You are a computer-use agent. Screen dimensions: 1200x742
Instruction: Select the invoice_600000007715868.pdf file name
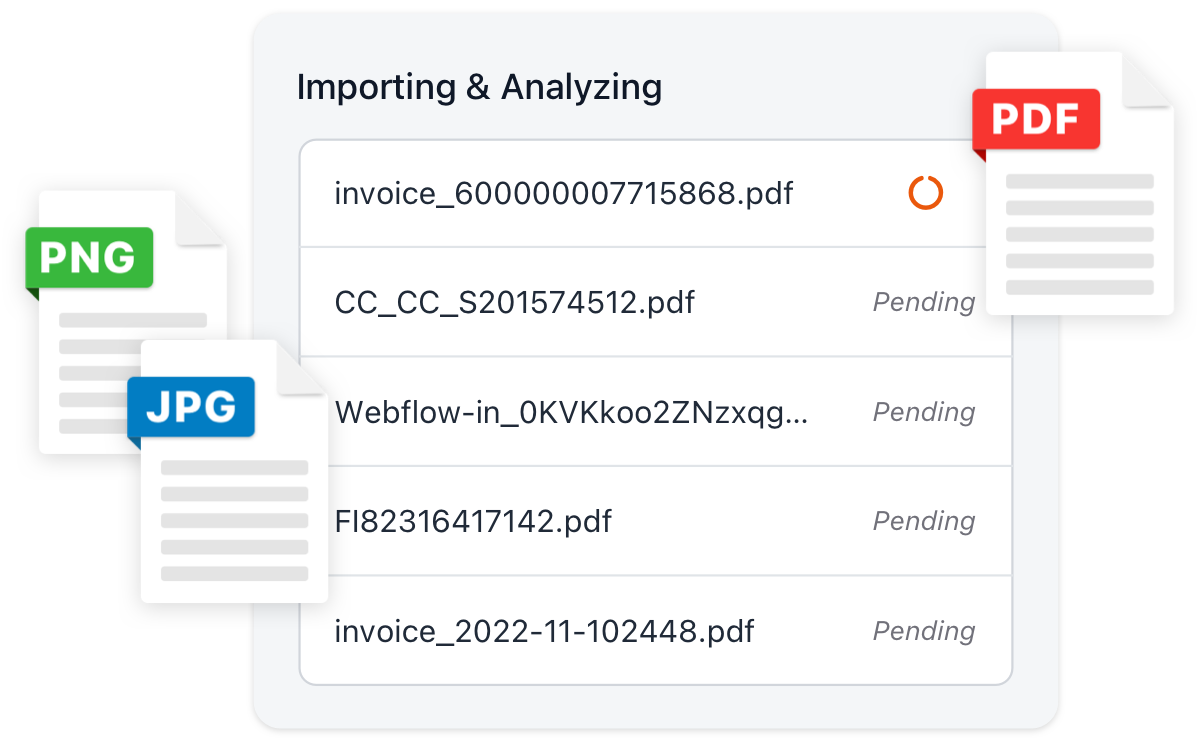coord(563,193)
